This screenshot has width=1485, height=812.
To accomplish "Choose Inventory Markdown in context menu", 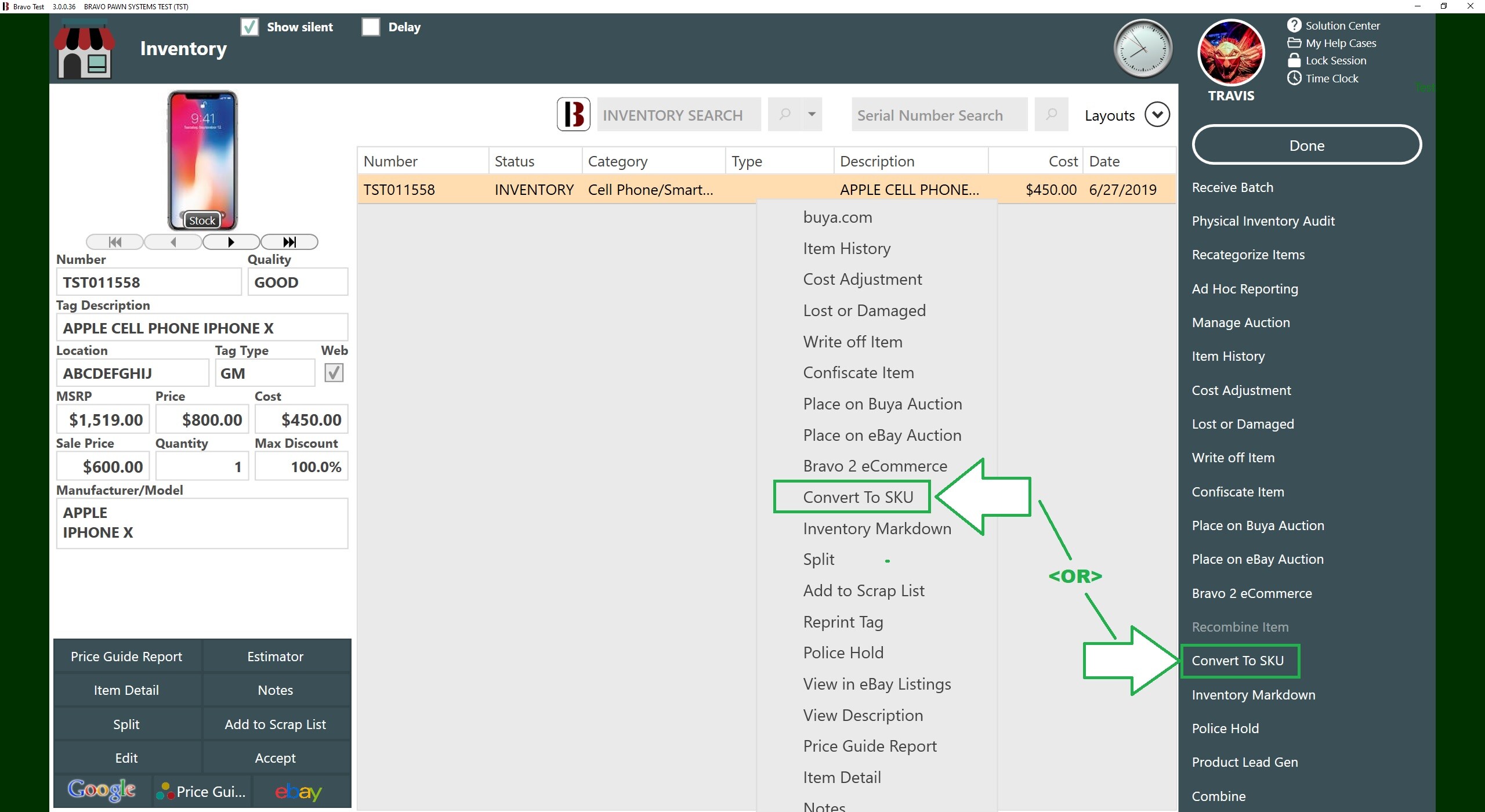I will pos(877,528).
